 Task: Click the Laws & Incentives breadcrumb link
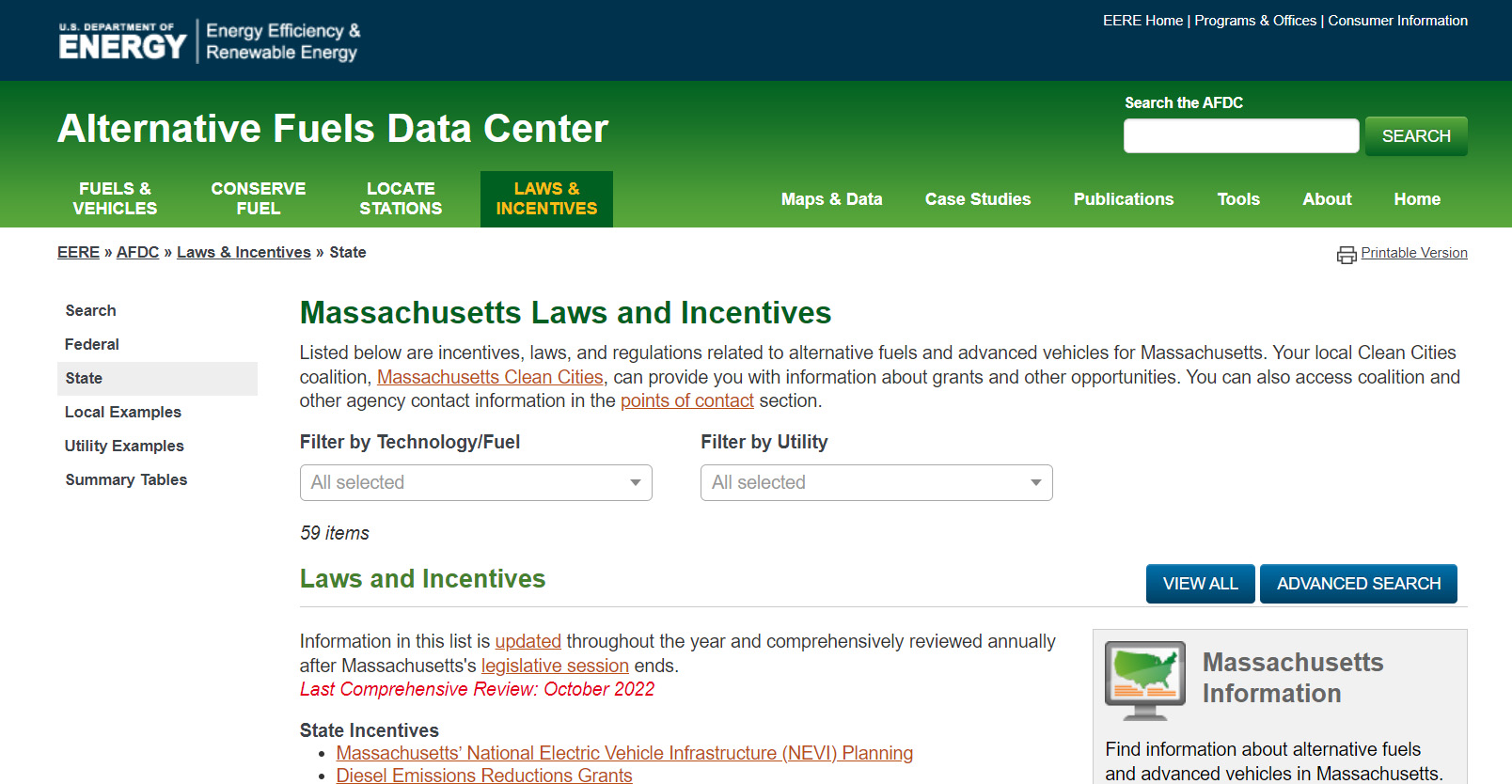tap(244, 252)
